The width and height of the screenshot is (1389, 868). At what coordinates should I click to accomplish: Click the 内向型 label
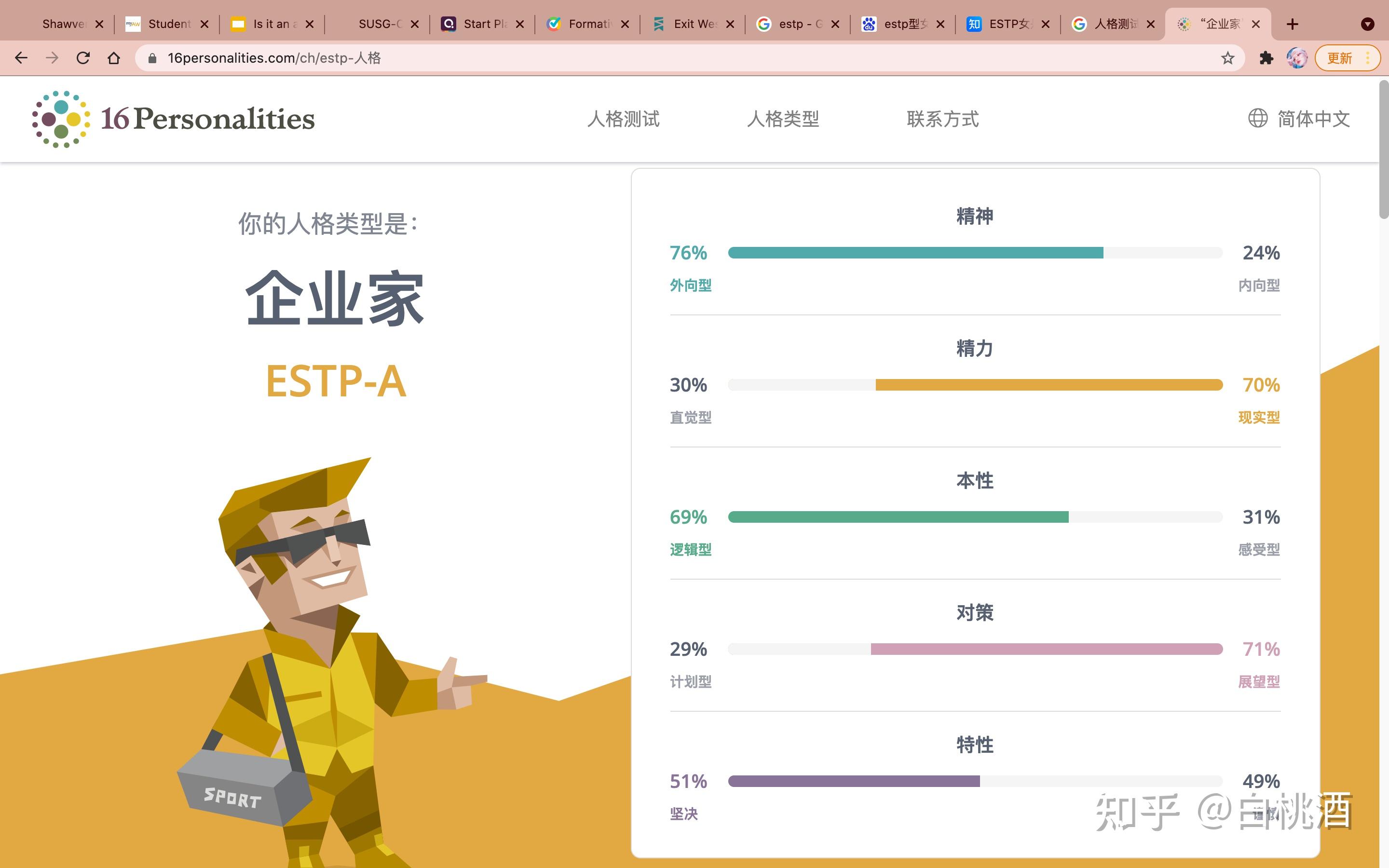click(x=1259, y=285)
